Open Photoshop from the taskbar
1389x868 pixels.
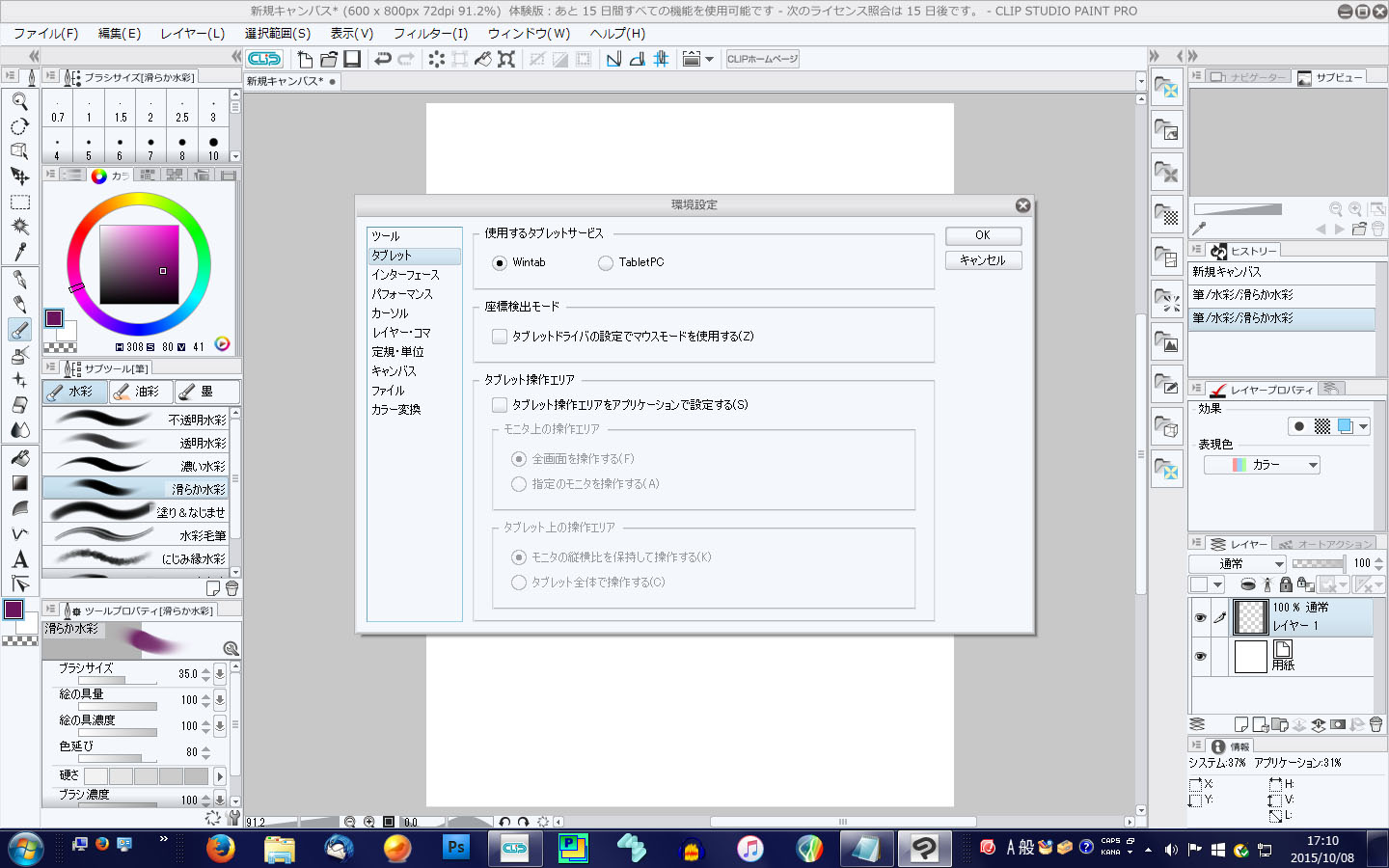click(x=455, y=848)
